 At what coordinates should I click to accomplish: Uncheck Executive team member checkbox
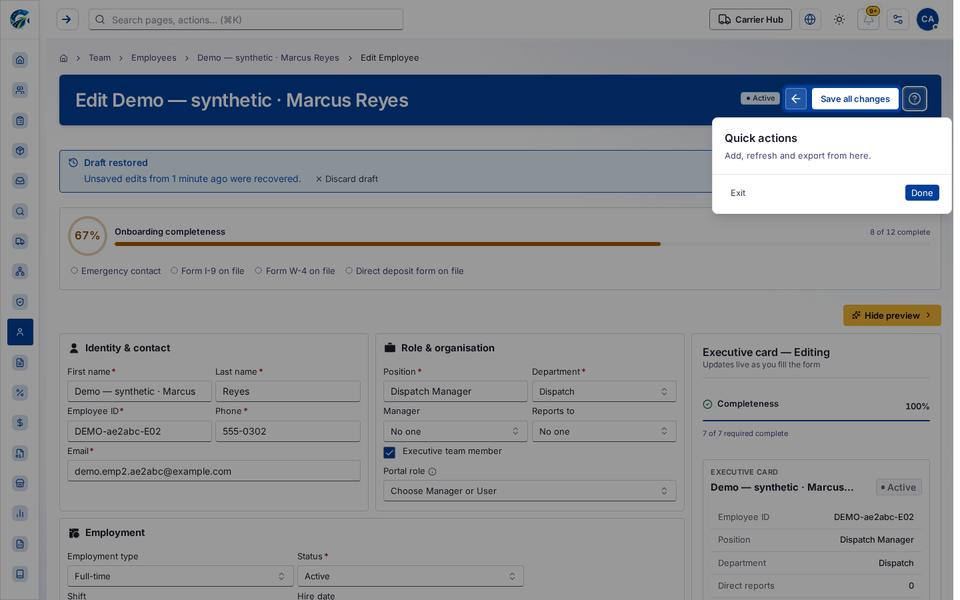(x=389, y=452)
